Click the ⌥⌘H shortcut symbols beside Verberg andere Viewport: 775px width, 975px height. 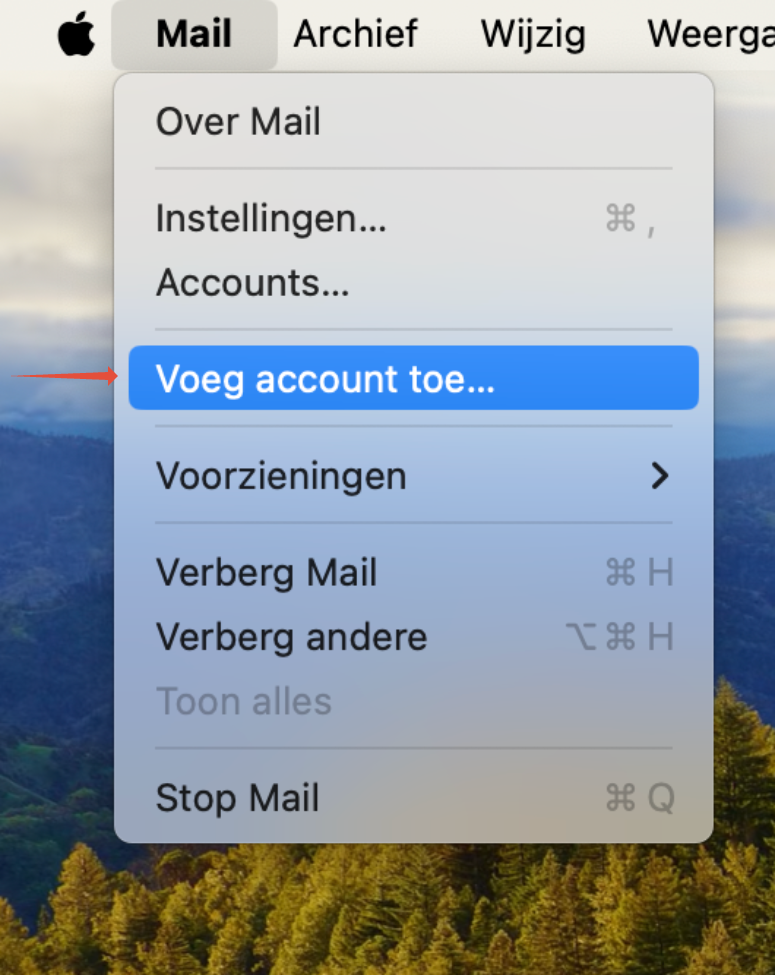[x=620, y=637]
